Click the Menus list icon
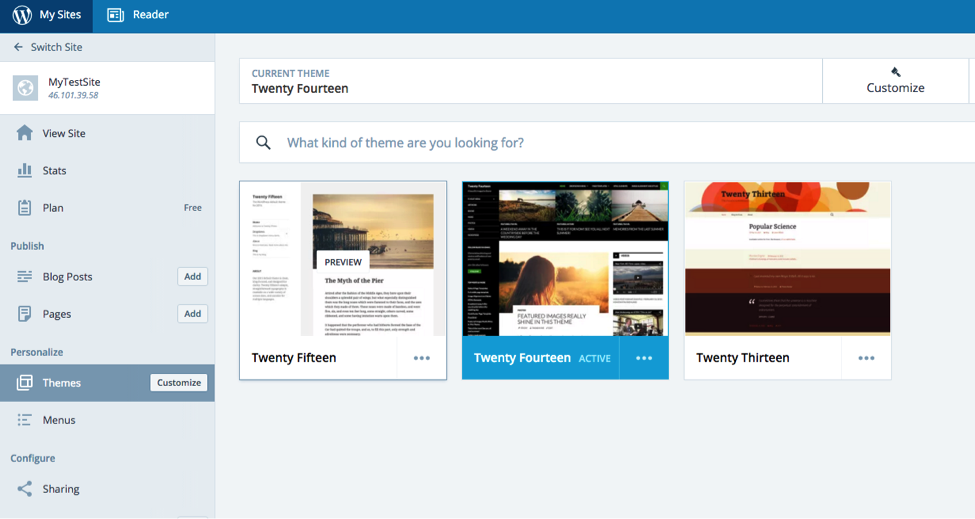The width and height of the screenshot is (975, 519). (x=24, y=420)
